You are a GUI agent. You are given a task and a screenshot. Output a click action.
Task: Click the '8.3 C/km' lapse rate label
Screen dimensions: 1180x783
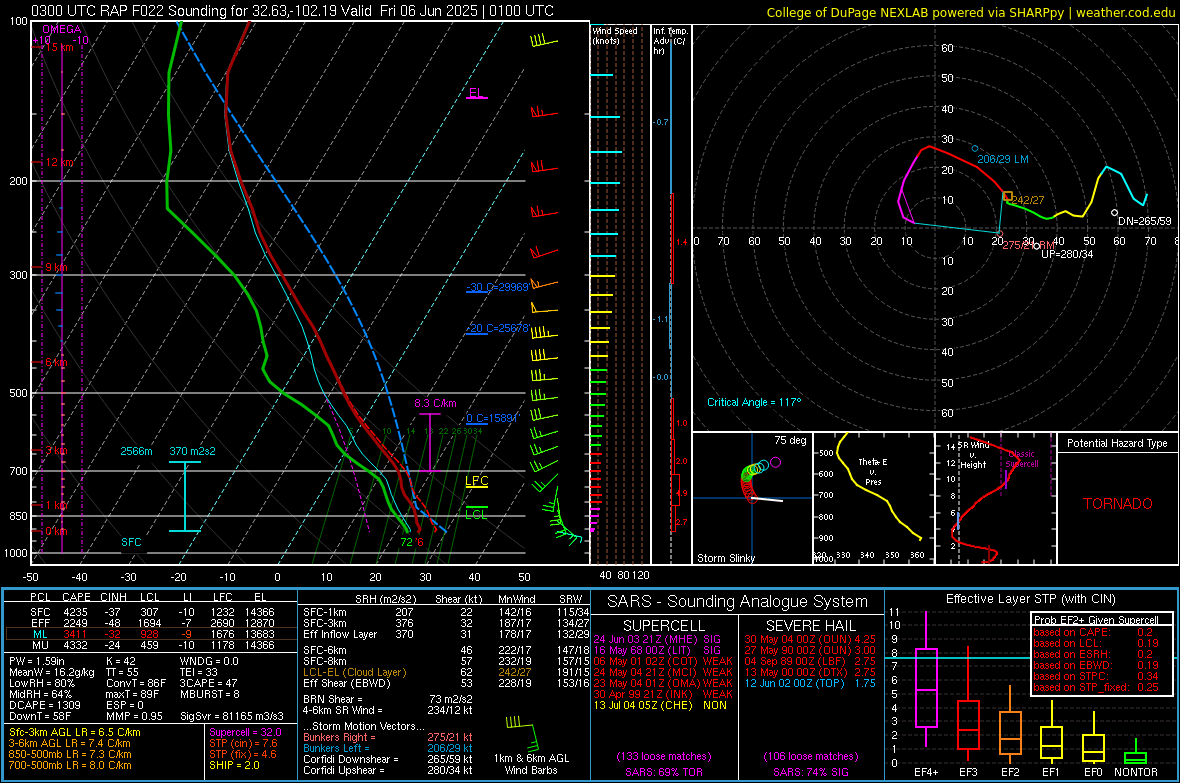[x=435, y=403]
